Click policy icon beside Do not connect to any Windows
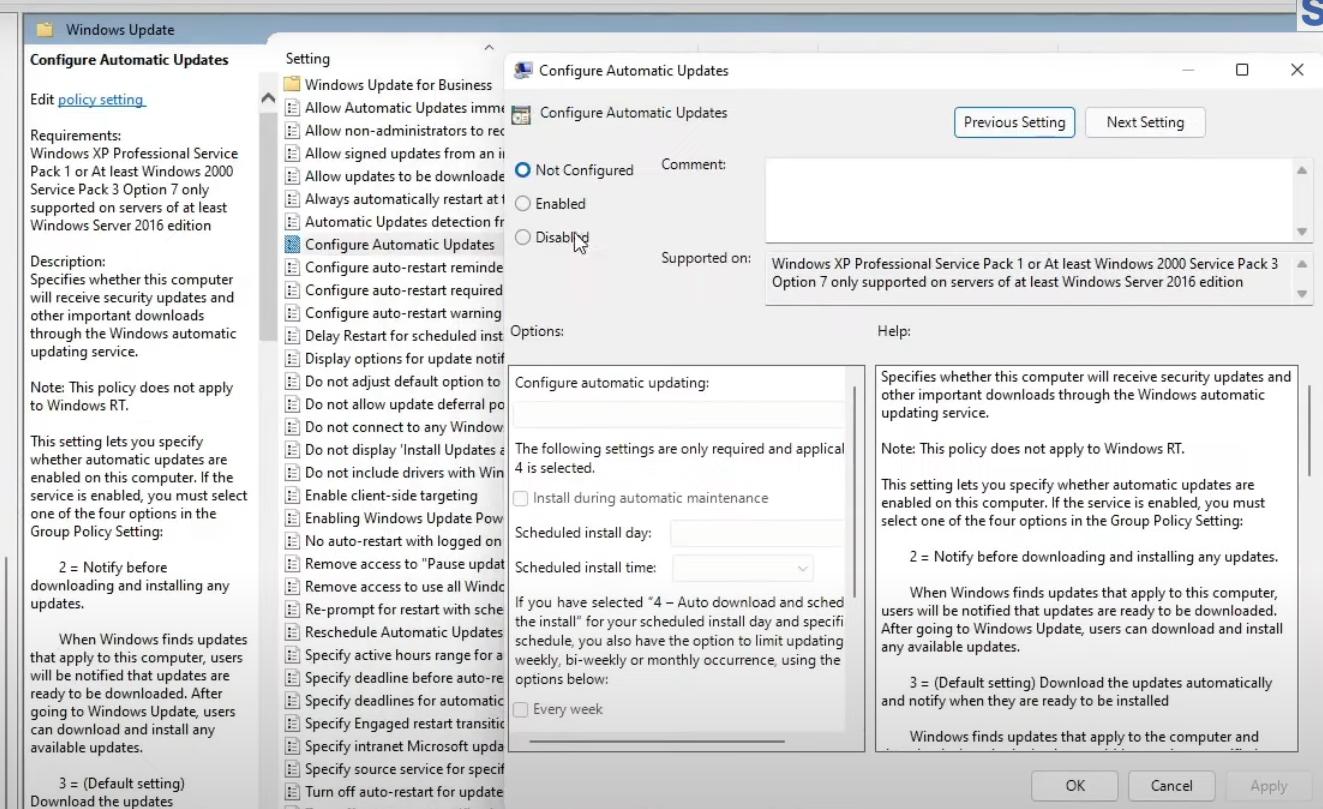1323x809 pixels. click(292, 427)
